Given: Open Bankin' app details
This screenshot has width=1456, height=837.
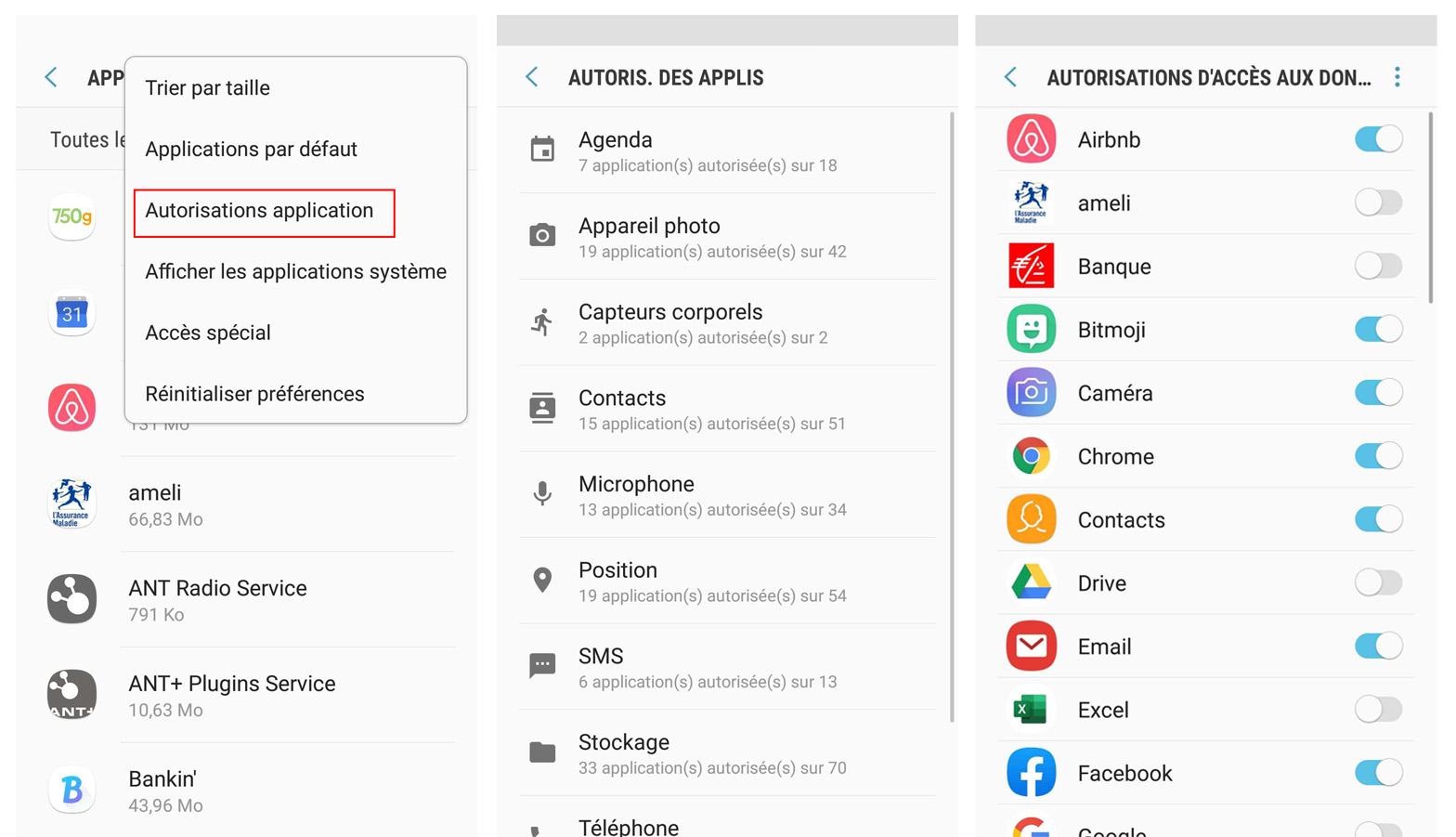Looking at the screenshot, I should (x=251, y=791).
